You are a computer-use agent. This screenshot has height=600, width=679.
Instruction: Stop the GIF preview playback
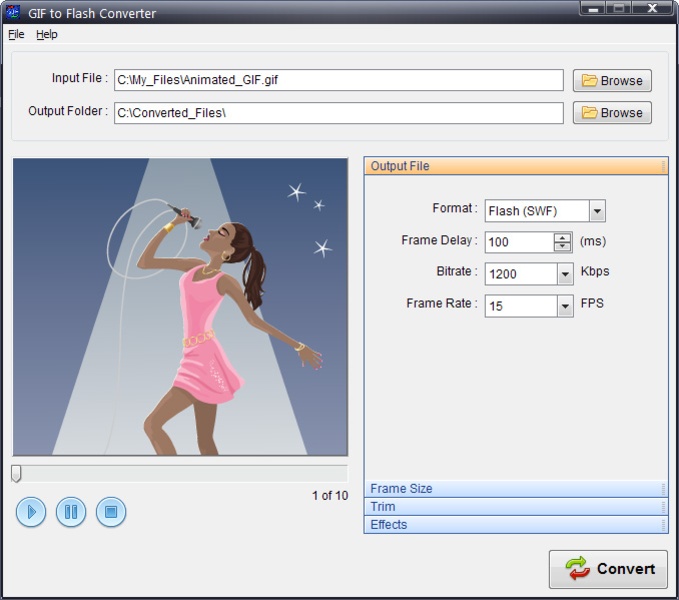111,512
